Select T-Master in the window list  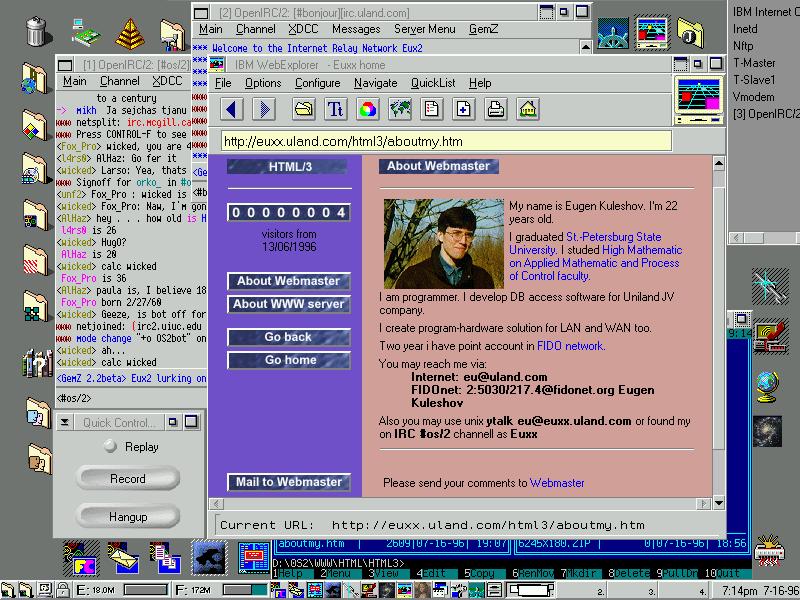pyautogui.click(x=754, y=63)
